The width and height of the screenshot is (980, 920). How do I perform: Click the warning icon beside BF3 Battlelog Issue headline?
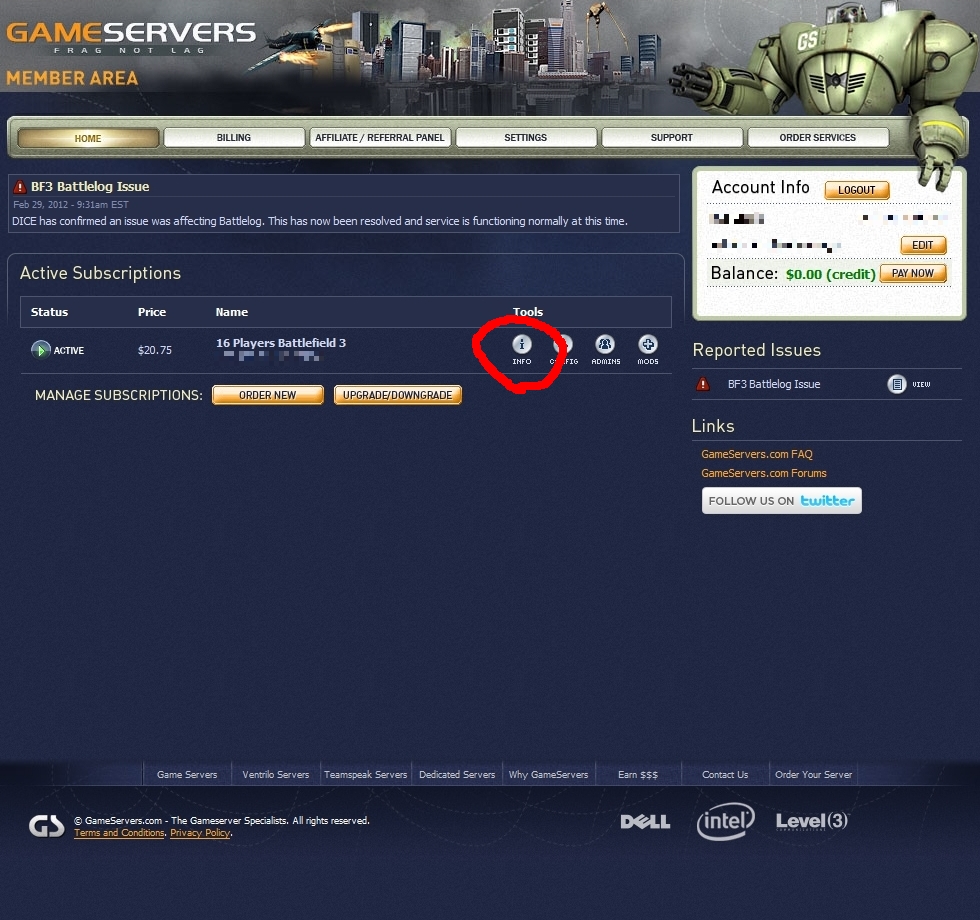point(20,186)
